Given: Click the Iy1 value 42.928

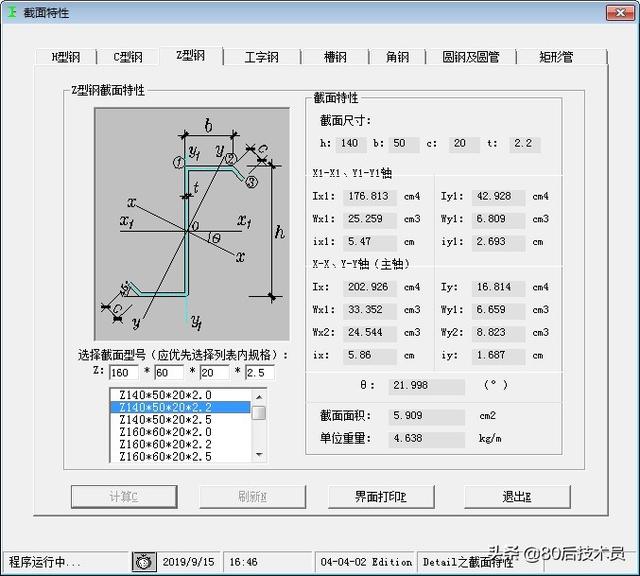Looking at the screenshot, I should point(498,197).
